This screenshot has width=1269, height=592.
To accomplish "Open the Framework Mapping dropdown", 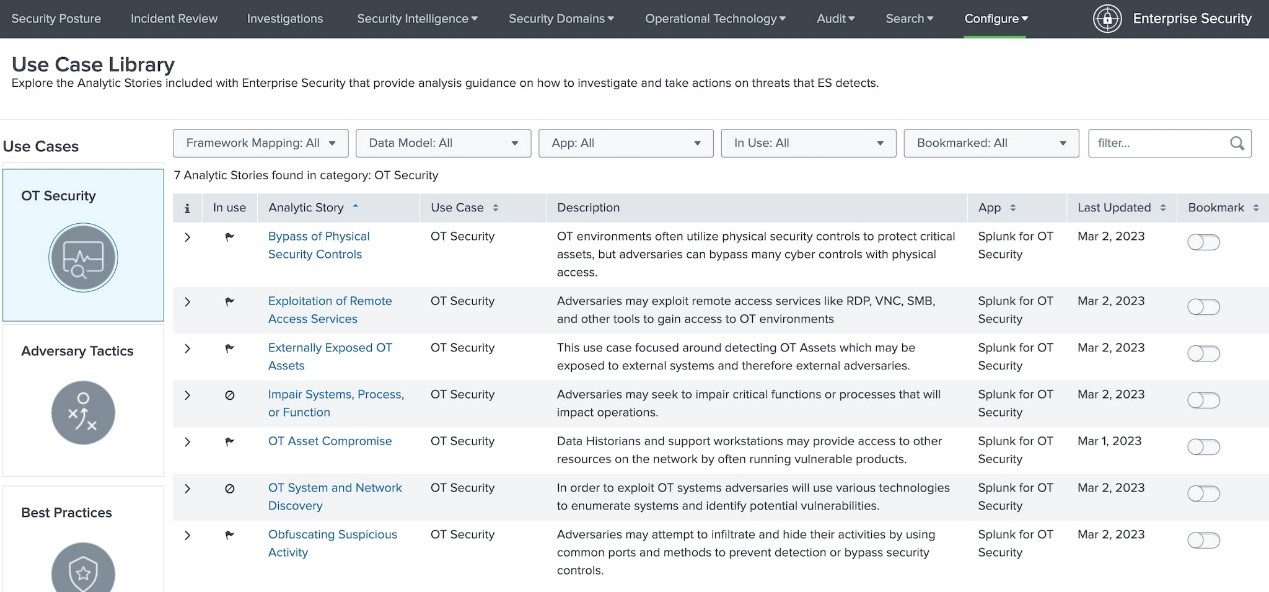I will point(261,143).
